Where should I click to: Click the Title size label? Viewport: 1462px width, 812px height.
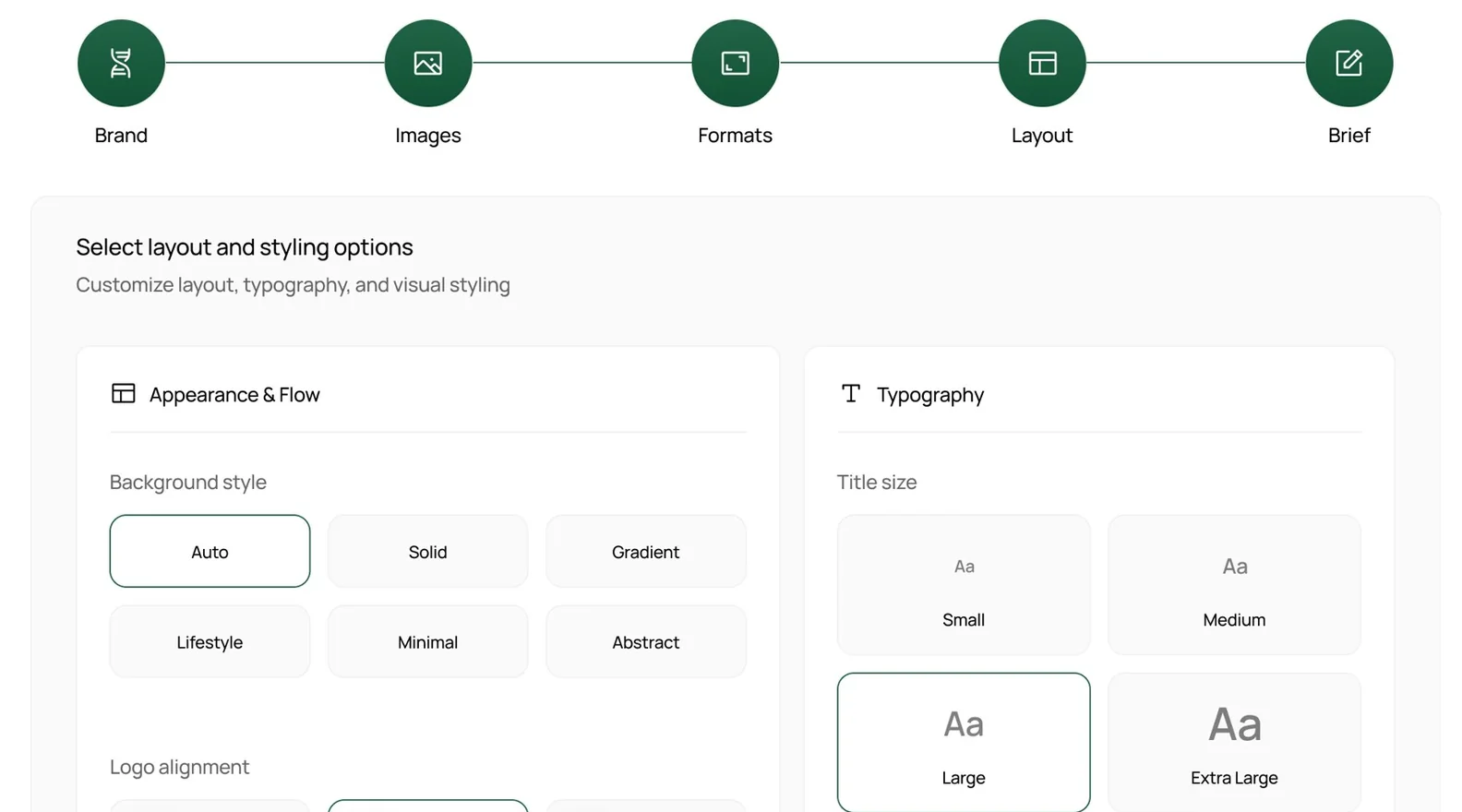tap(877, 482)
